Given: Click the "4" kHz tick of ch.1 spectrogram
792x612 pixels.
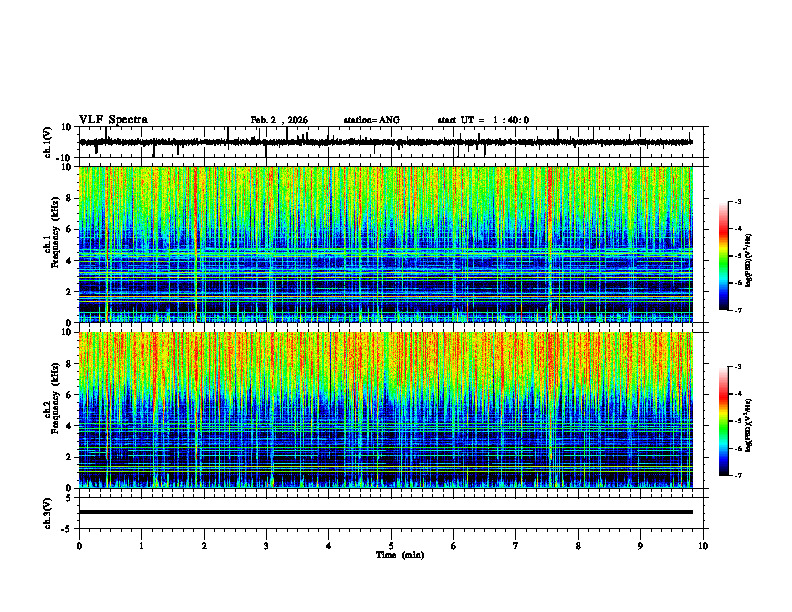Looking at the screenshot, I should [x=70, y=261].
